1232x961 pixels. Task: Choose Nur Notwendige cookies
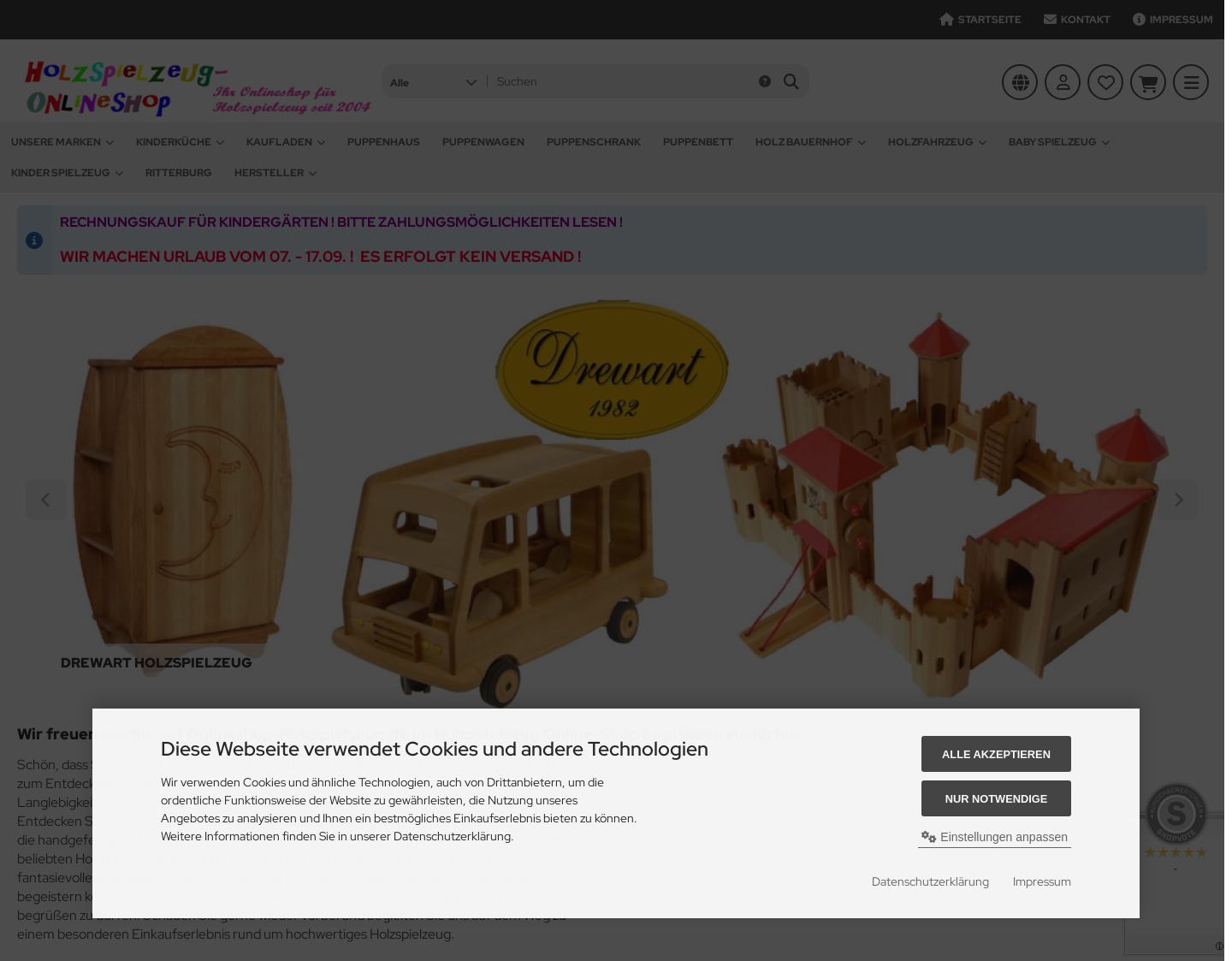point(996,798)
